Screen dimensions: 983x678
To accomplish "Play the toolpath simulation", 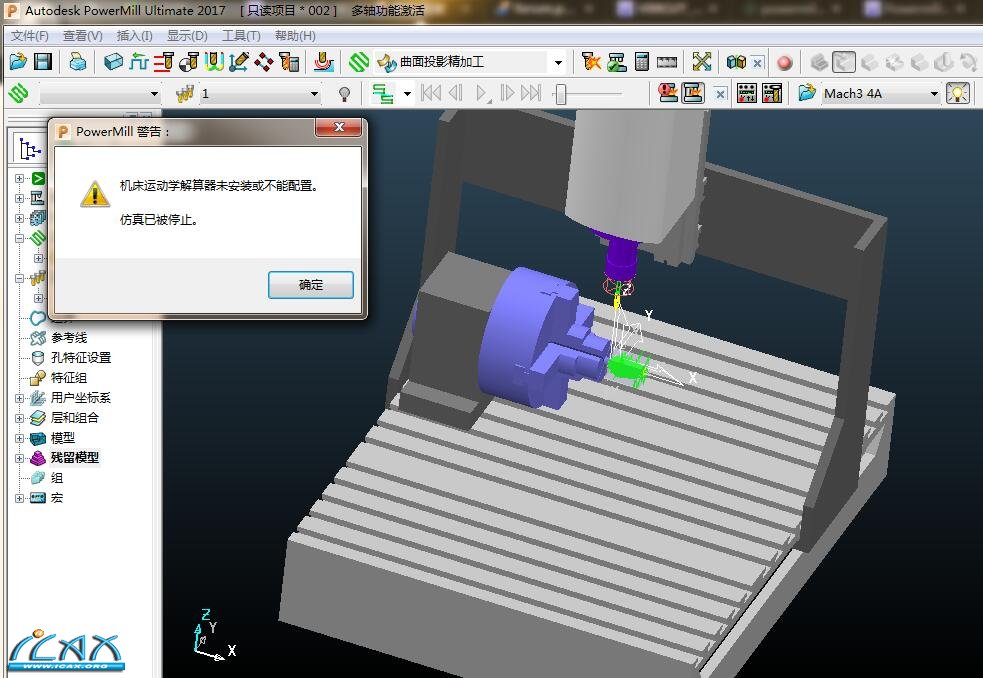I will coord(481,93).
